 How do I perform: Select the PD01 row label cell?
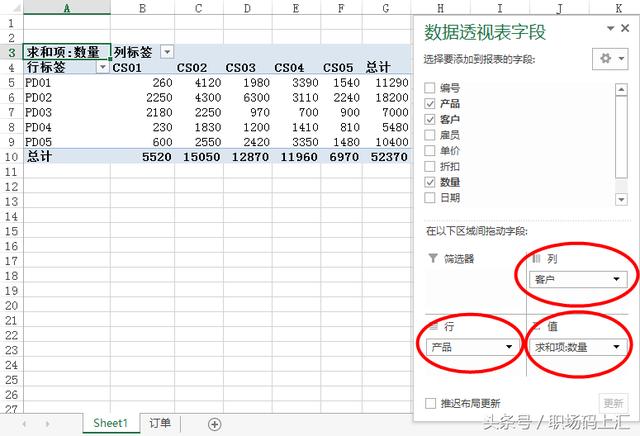pyautogui.click(x=67, y=83)
